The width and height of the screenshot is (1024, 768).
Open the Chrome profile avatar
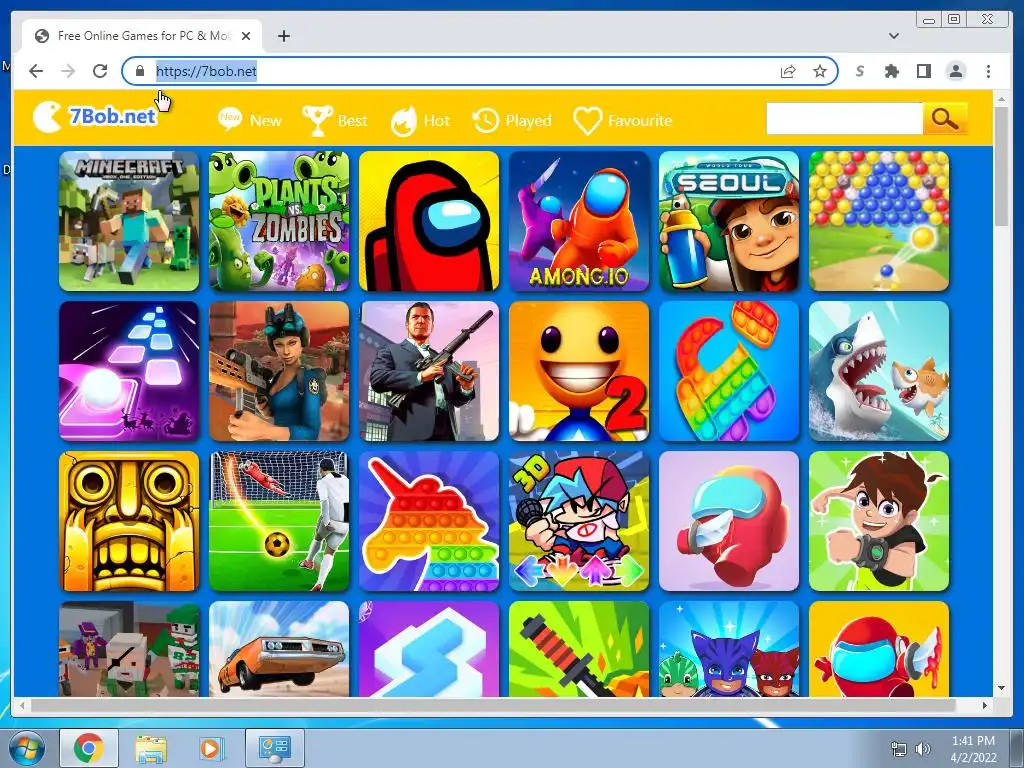(955, 71)
